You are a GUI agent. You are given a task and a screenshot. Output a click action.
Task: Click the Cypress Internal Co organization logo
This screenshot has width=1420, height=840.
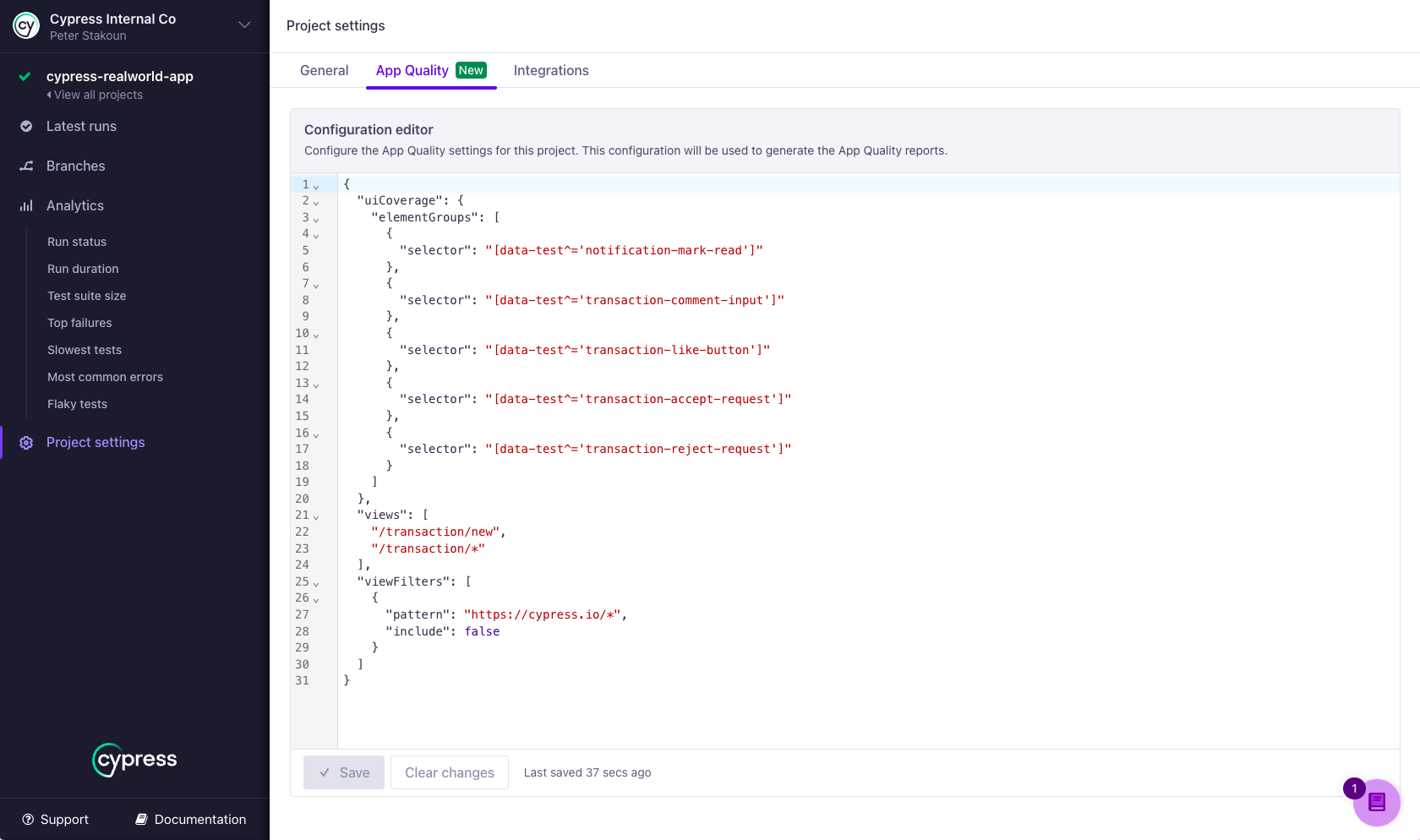coord(25,25)
